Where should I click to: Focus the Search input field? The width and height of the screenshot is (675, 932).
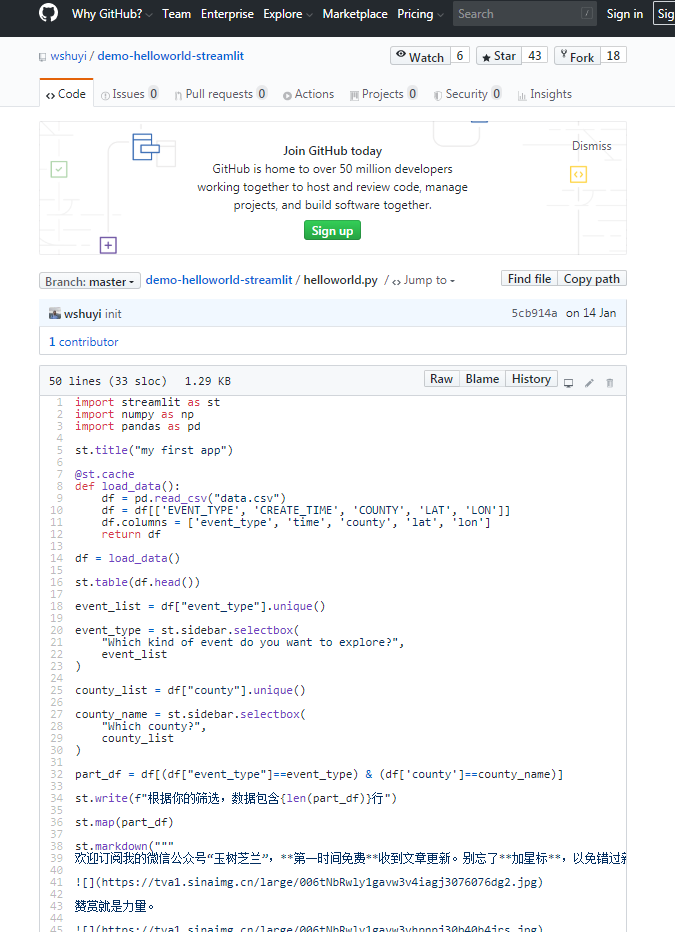tap(525, 14)
